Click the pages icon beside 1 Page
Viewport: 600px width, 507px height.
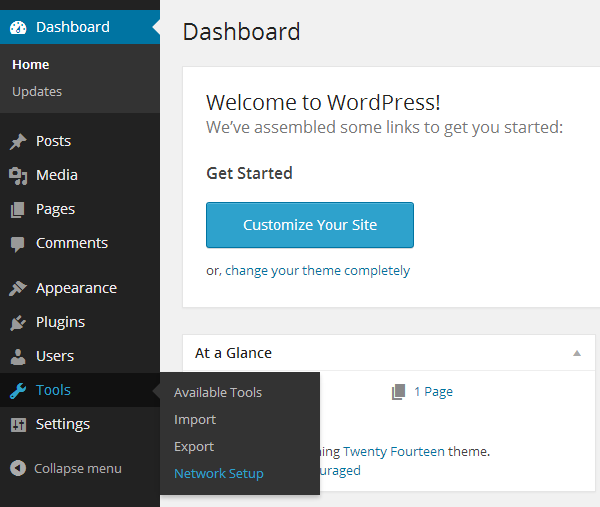click(x=398, y=392)
